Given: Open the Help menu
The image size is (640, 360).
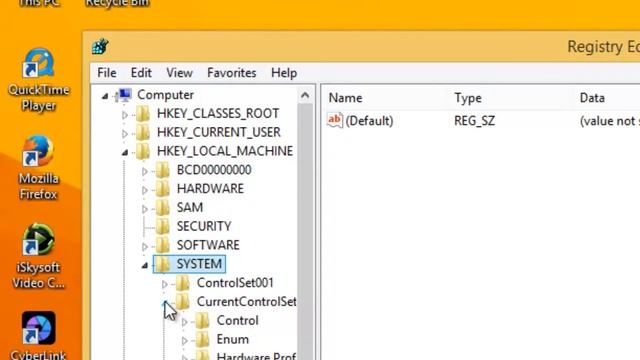Looking at the screenshot, I should click(x=284, y=73).
